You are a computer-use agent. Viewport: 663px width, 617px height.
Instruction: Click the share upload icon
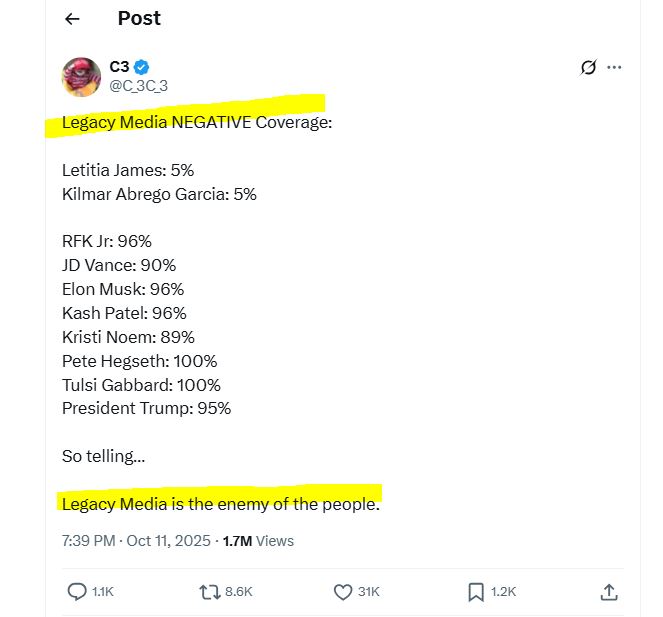click(608, 592)
